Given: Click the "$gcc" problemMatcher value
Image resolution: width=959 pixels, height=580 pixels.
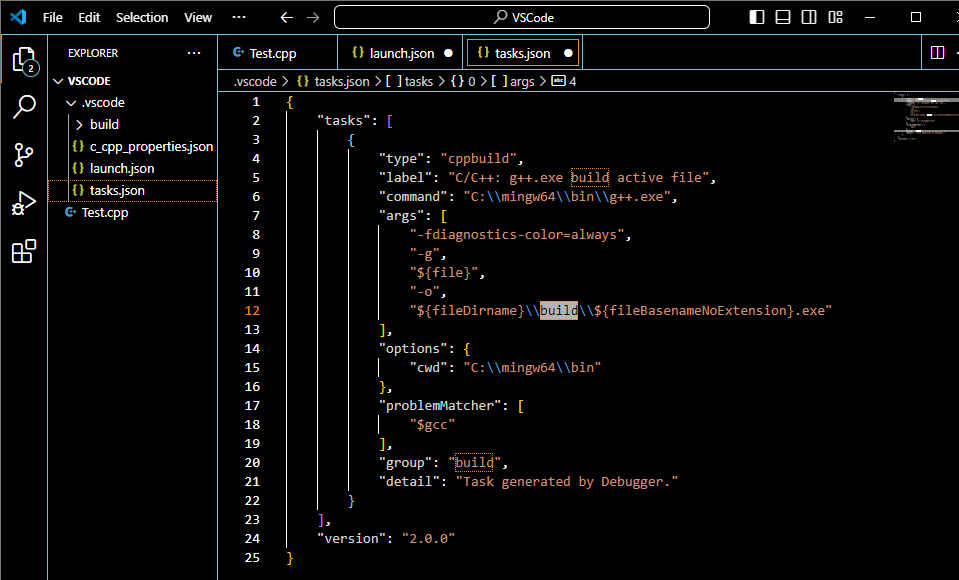Looking at the screenshot, I should [432, 424].
